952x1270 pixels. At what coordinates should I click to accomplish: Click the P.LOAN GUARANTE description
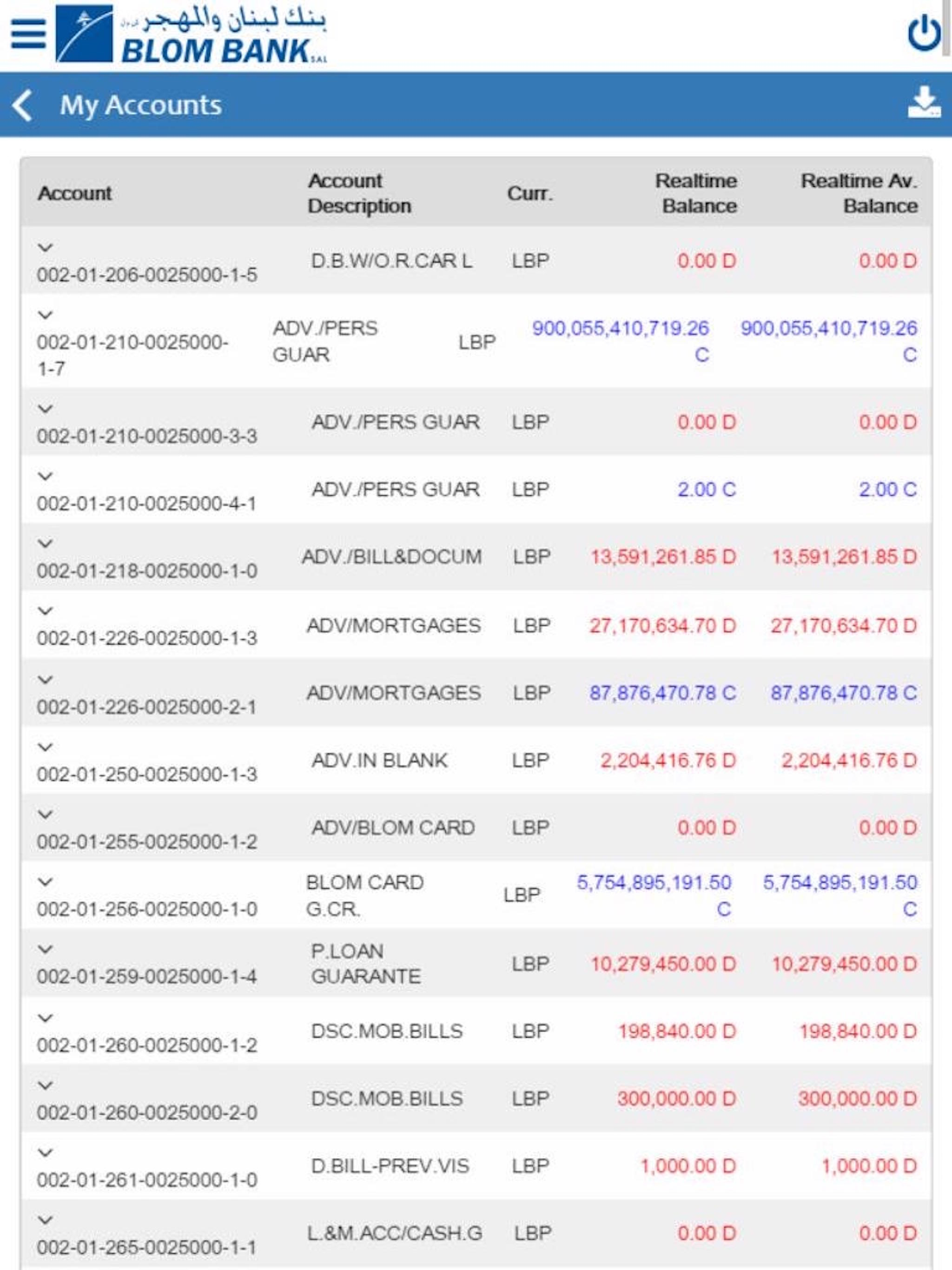[x=366, y=963]
